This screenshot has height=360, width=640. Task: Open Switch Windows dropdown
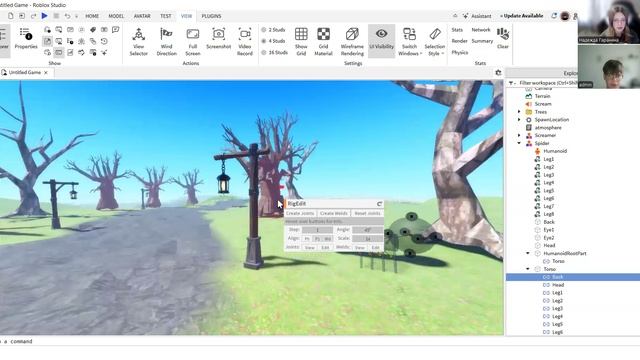tap(409, 42)
